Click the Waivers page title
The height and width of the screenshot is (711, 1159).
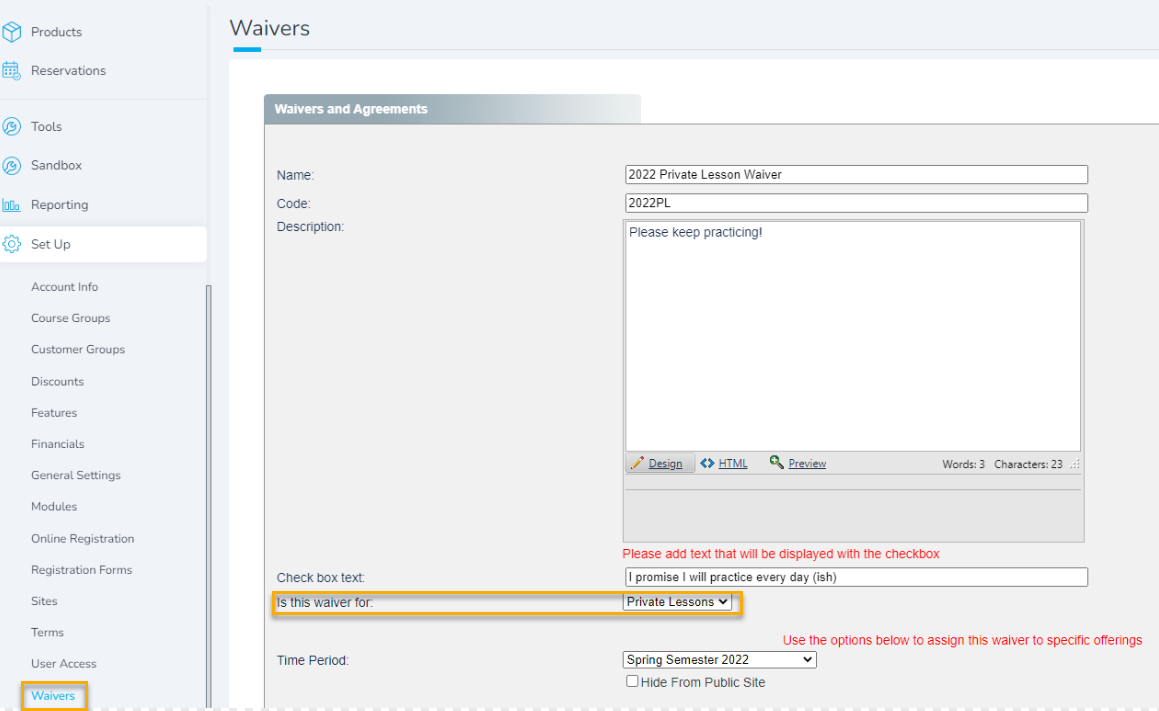click(x=270, y=28)
